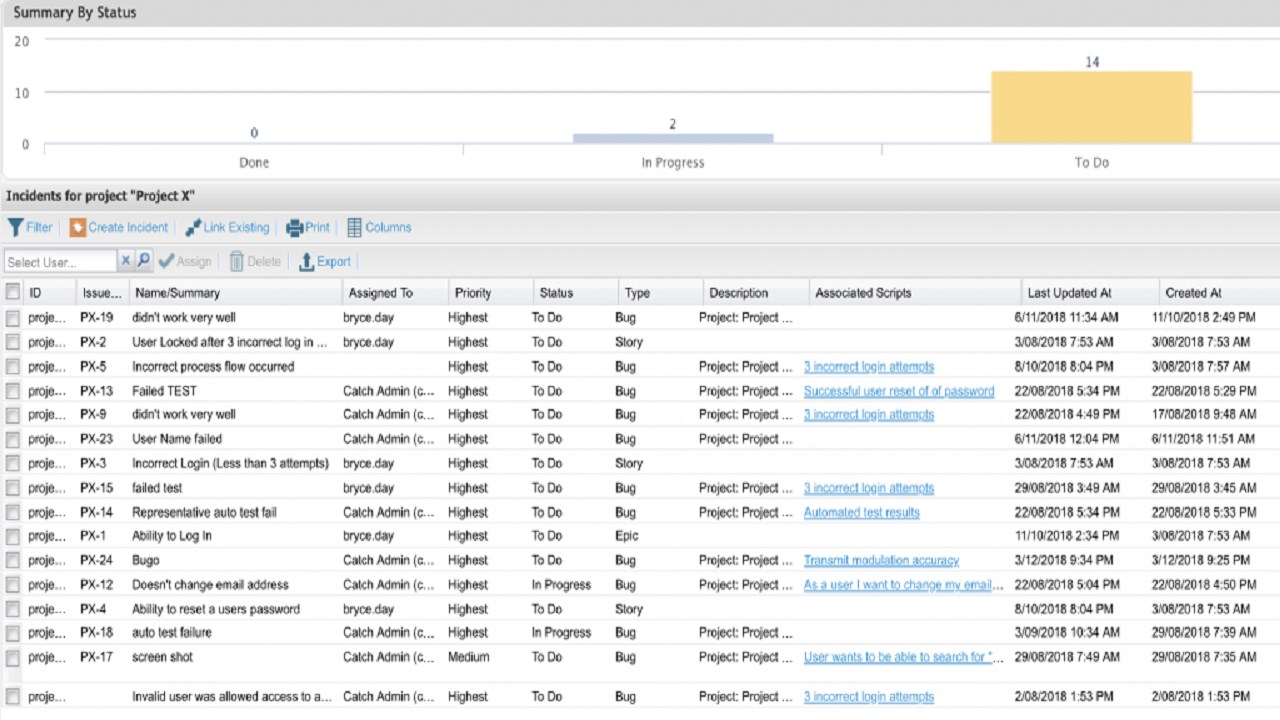Viewport: 1280px width, 720px height.
Task: Click the In Progress bar in status chart
Action: [673, 138]
